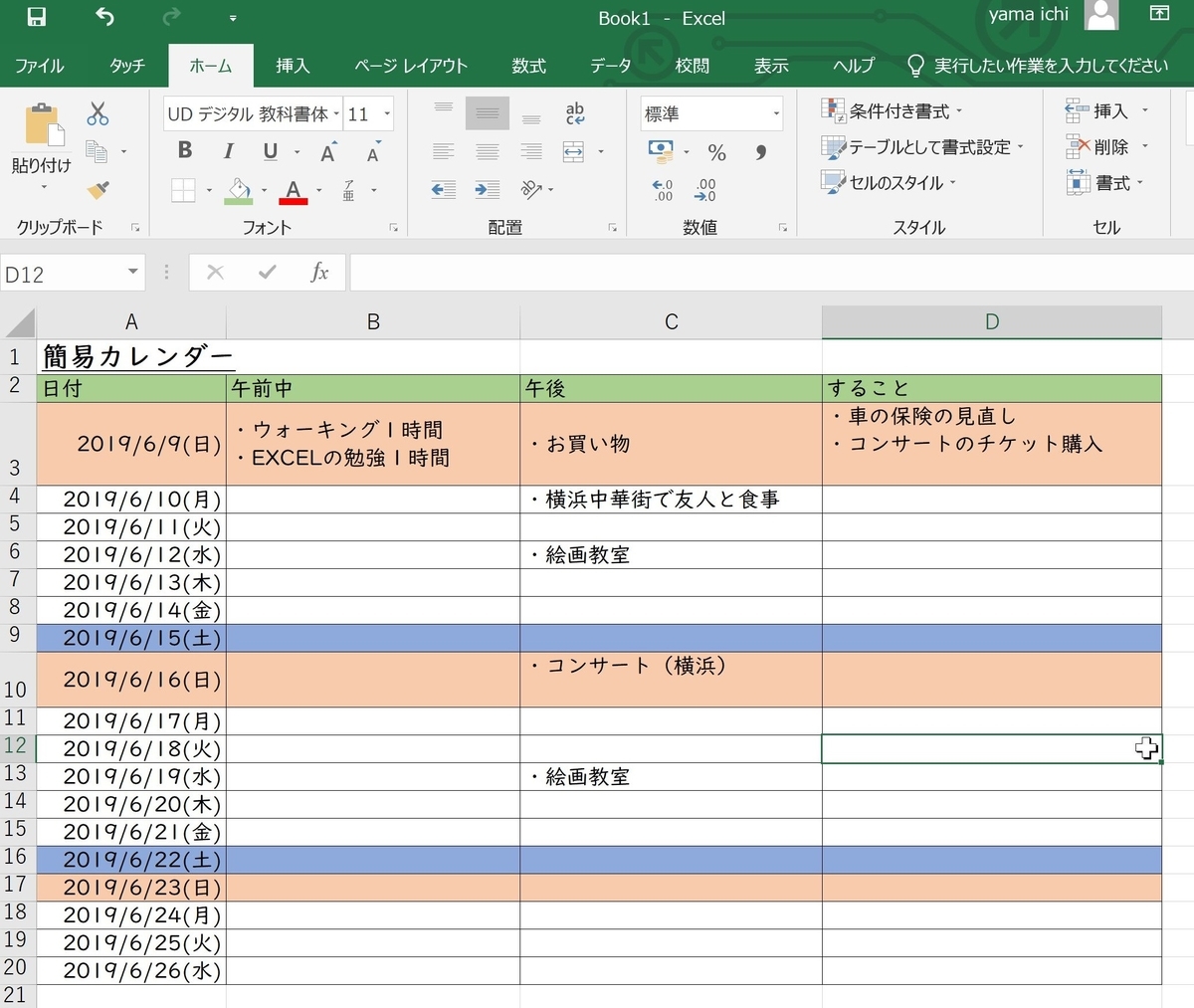
Task: Click the セルのスタイル button
Action: [x=894, y=182]
